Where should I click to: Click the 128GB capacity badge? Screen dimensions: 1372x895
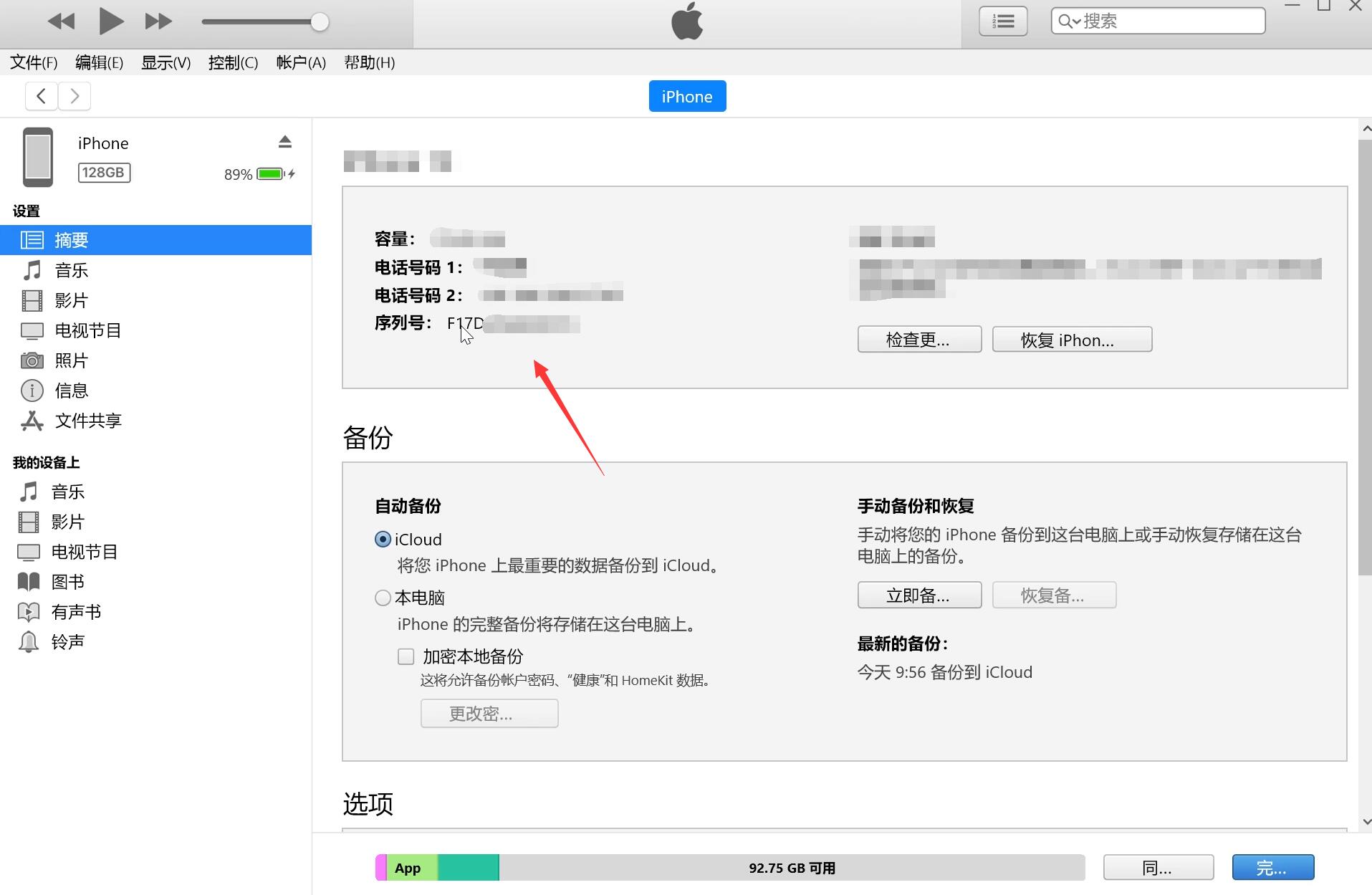pos(104,173)
